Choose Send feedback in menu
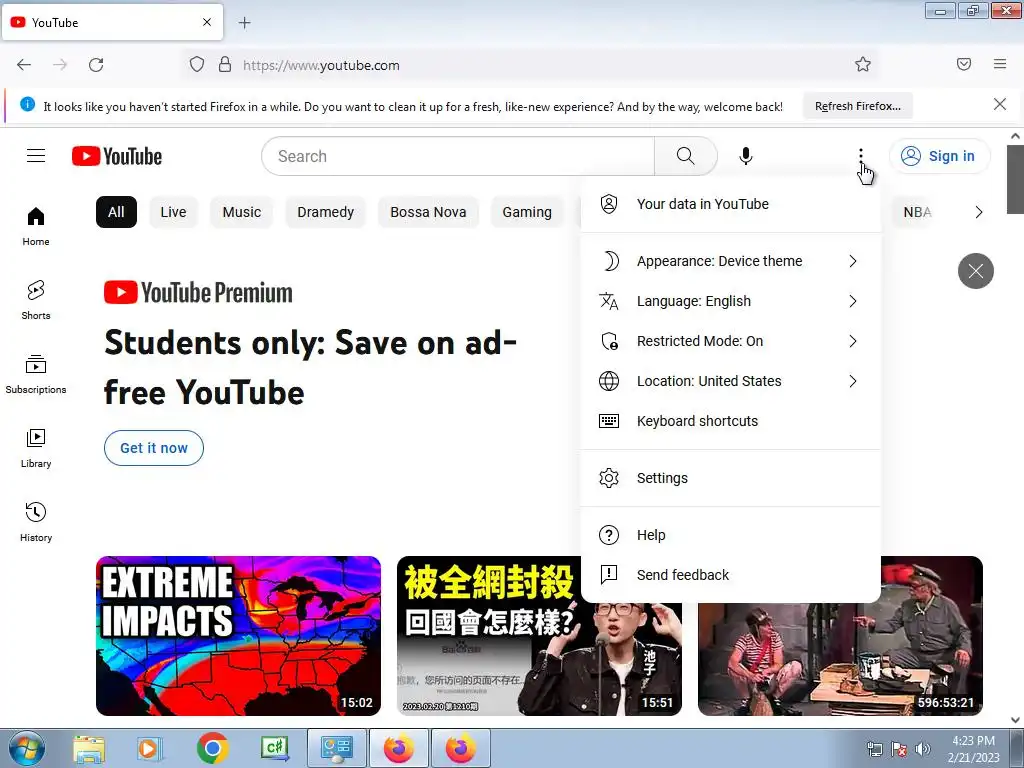This screenshot has height=768, width=1024. [x=730, y=575]
